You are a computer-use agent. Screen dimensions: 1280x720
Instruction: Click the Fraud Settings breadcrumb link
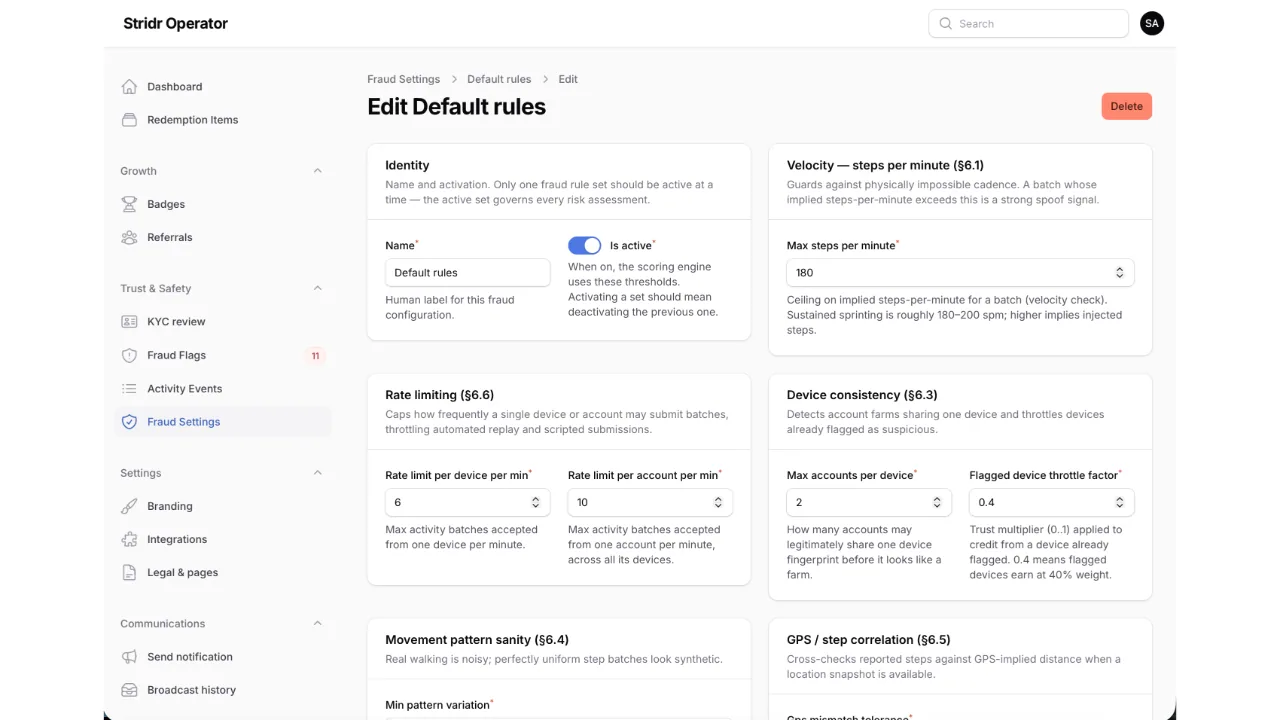tap(403, 79)
